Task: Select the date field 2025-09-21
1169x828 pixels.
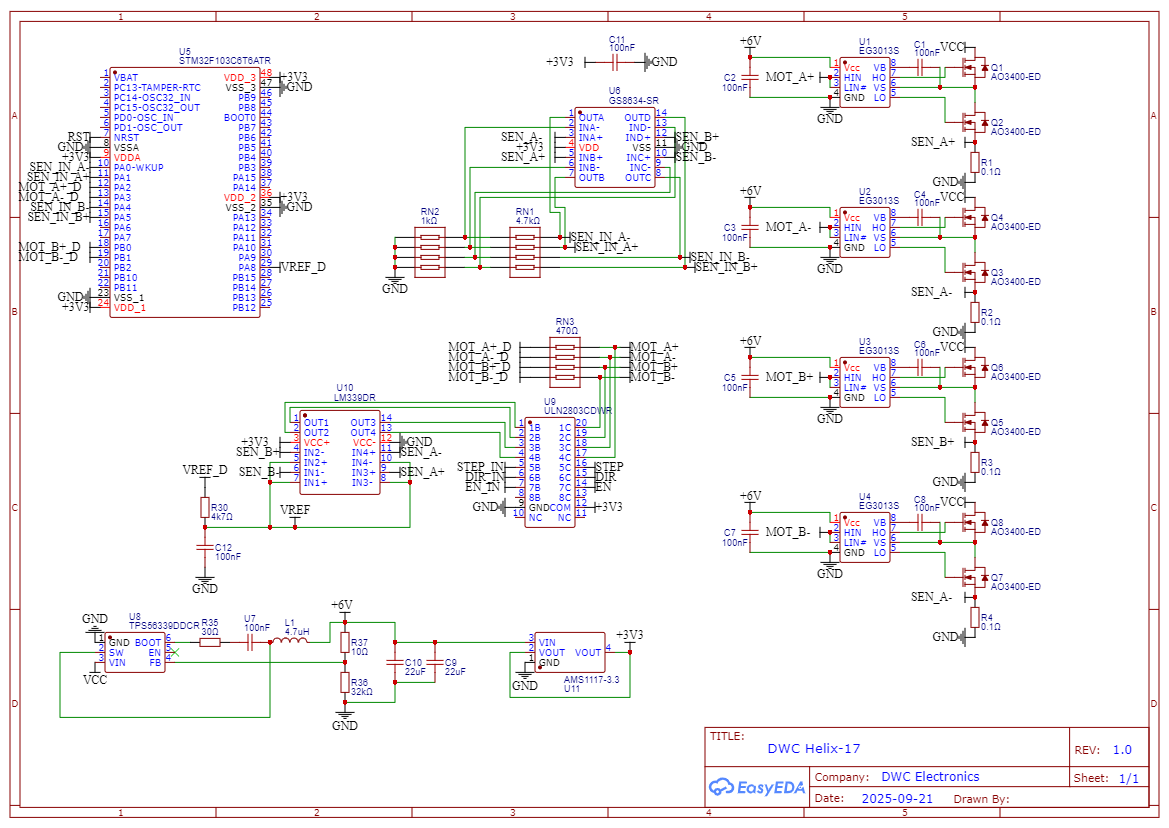Action: click(x=896, y=799)
